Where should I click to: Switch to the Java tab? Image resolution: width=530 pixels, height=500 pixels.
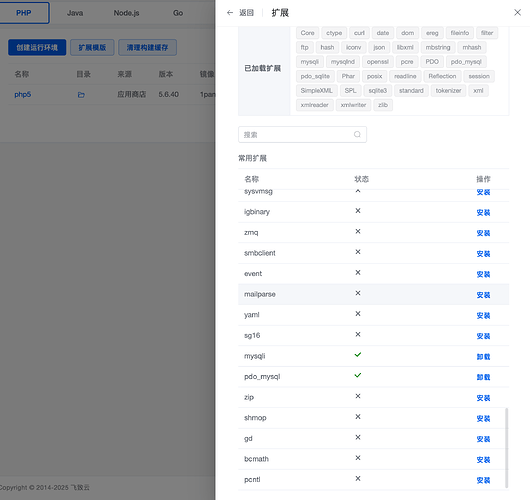[x=75, y=13]
